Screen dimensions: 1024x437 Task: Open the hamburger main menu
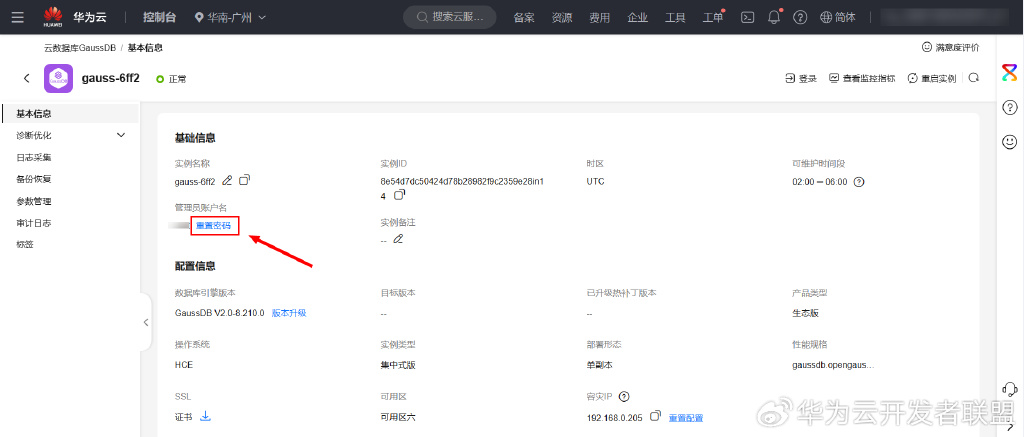click(18, 18)
